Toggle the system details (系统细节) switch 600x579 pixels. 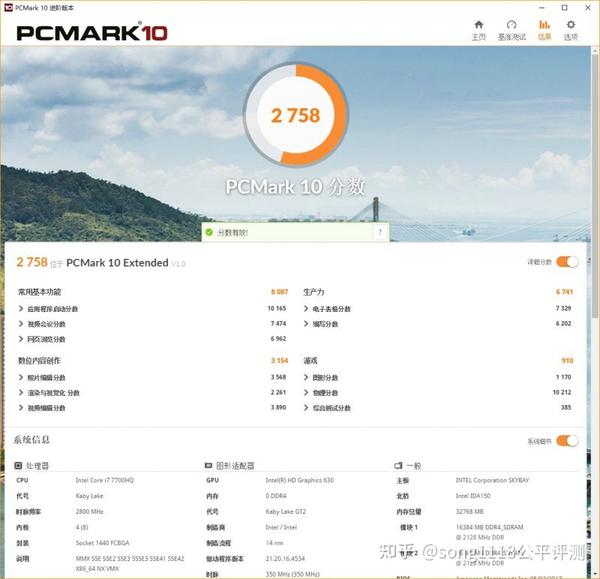click(567, 441)
